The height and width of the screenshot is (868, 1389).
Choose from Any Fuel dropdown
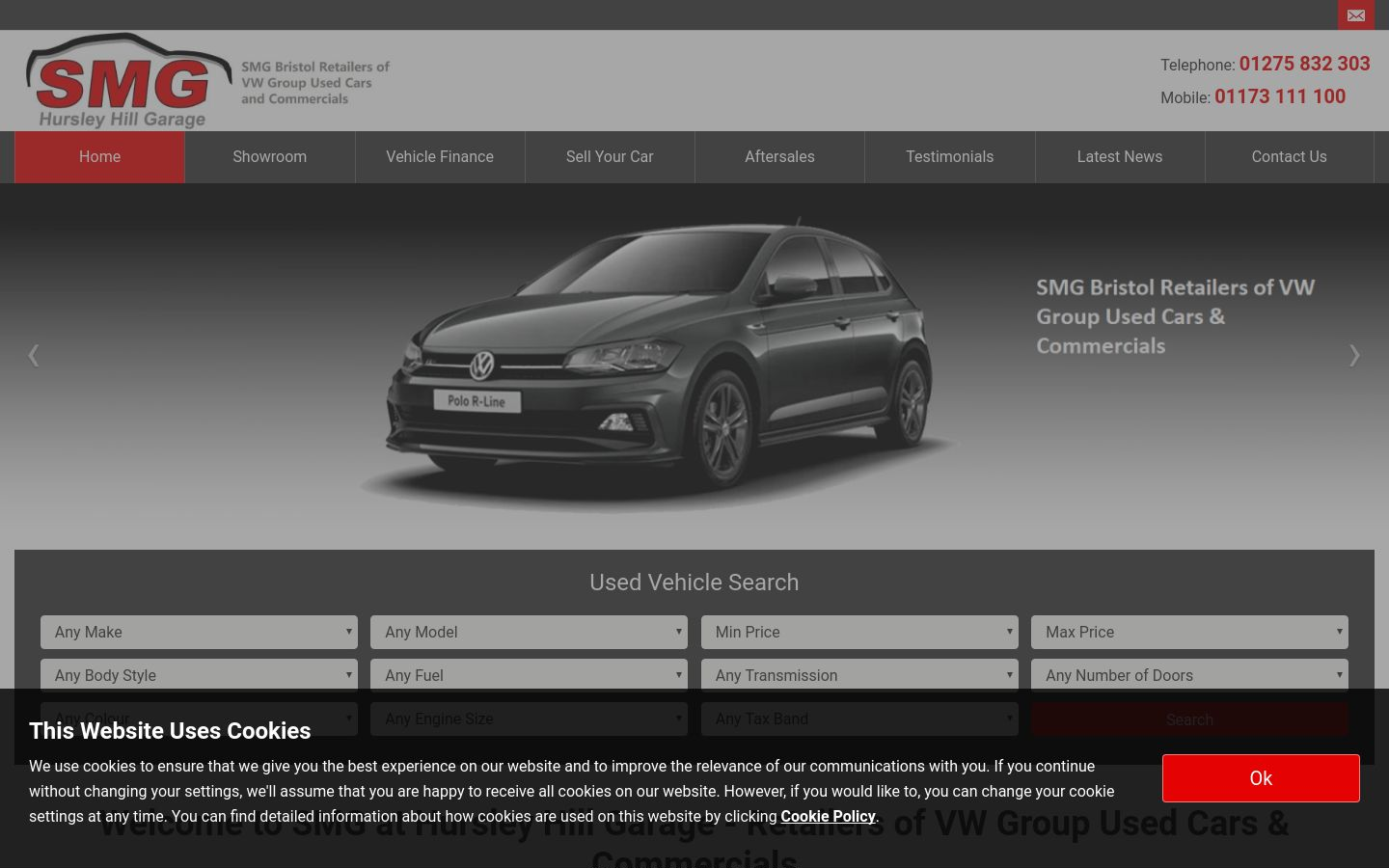pyautogui.click(x=529, y=674)
